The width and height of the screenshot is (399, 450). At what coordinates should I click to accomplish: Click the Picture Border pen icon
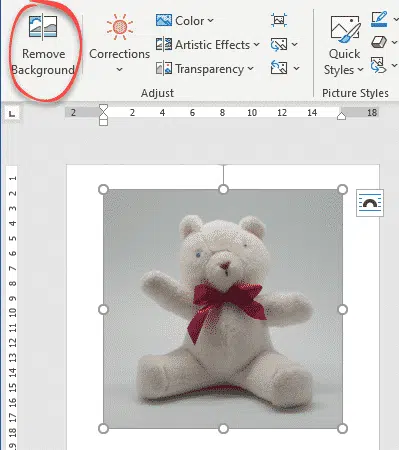click(379, 19)
